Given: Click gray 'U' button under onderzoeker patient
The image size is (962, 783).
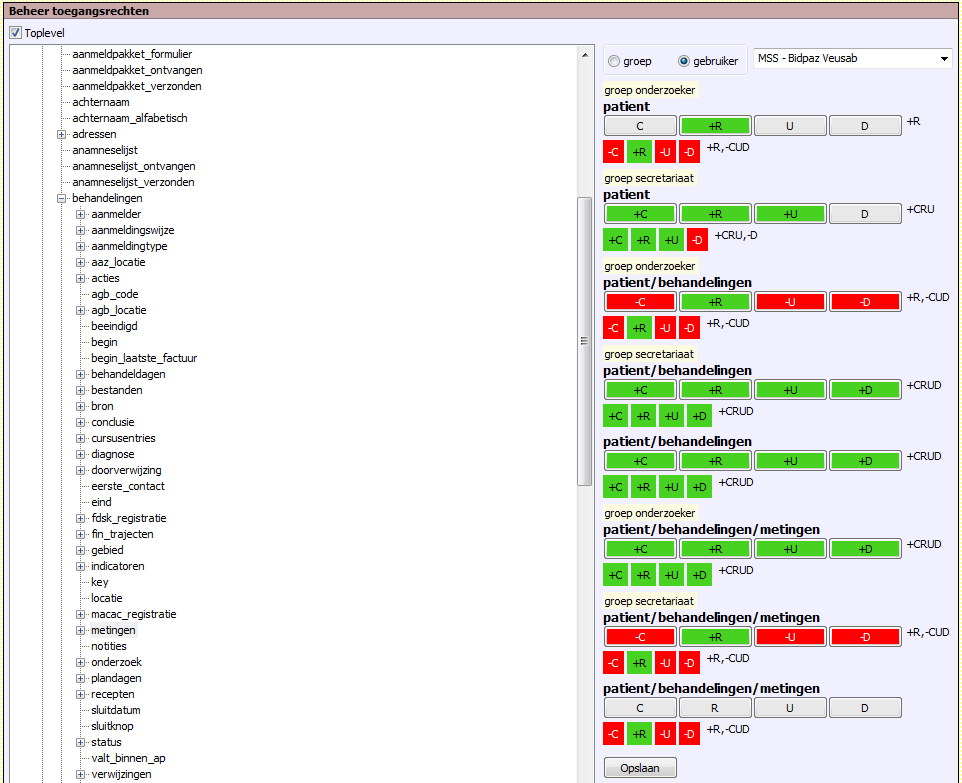Looking at the screenshot, I should (x=790, y=126).
